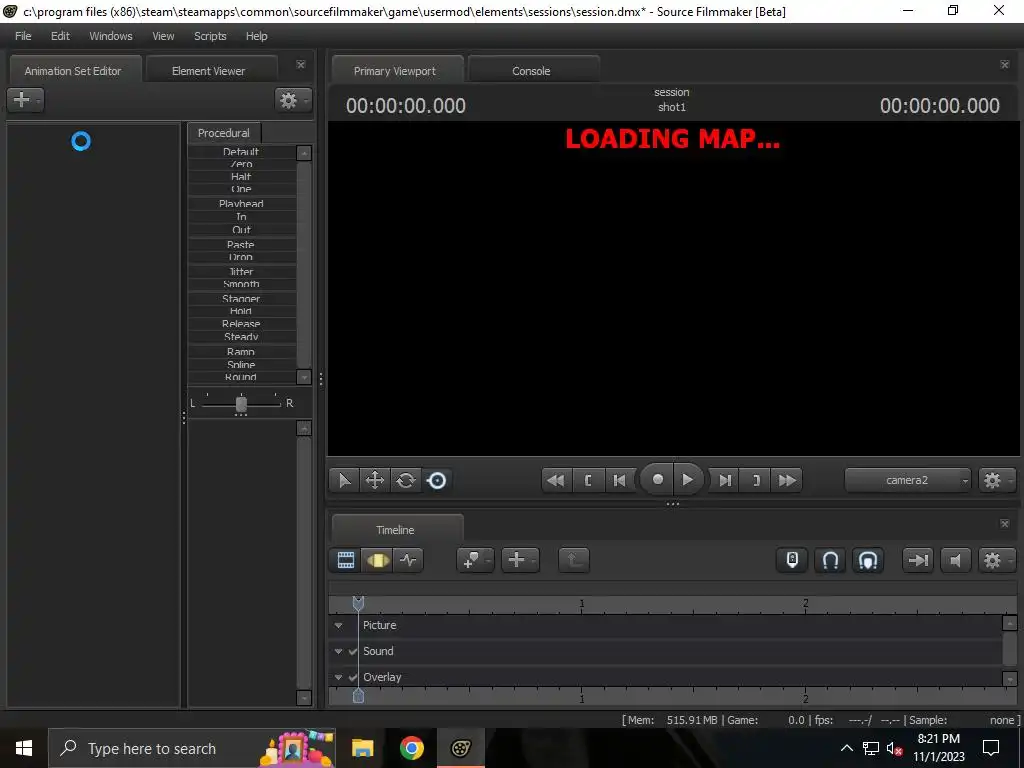
Task: Collapse the Picture track arrow
Action: point(338,626)
